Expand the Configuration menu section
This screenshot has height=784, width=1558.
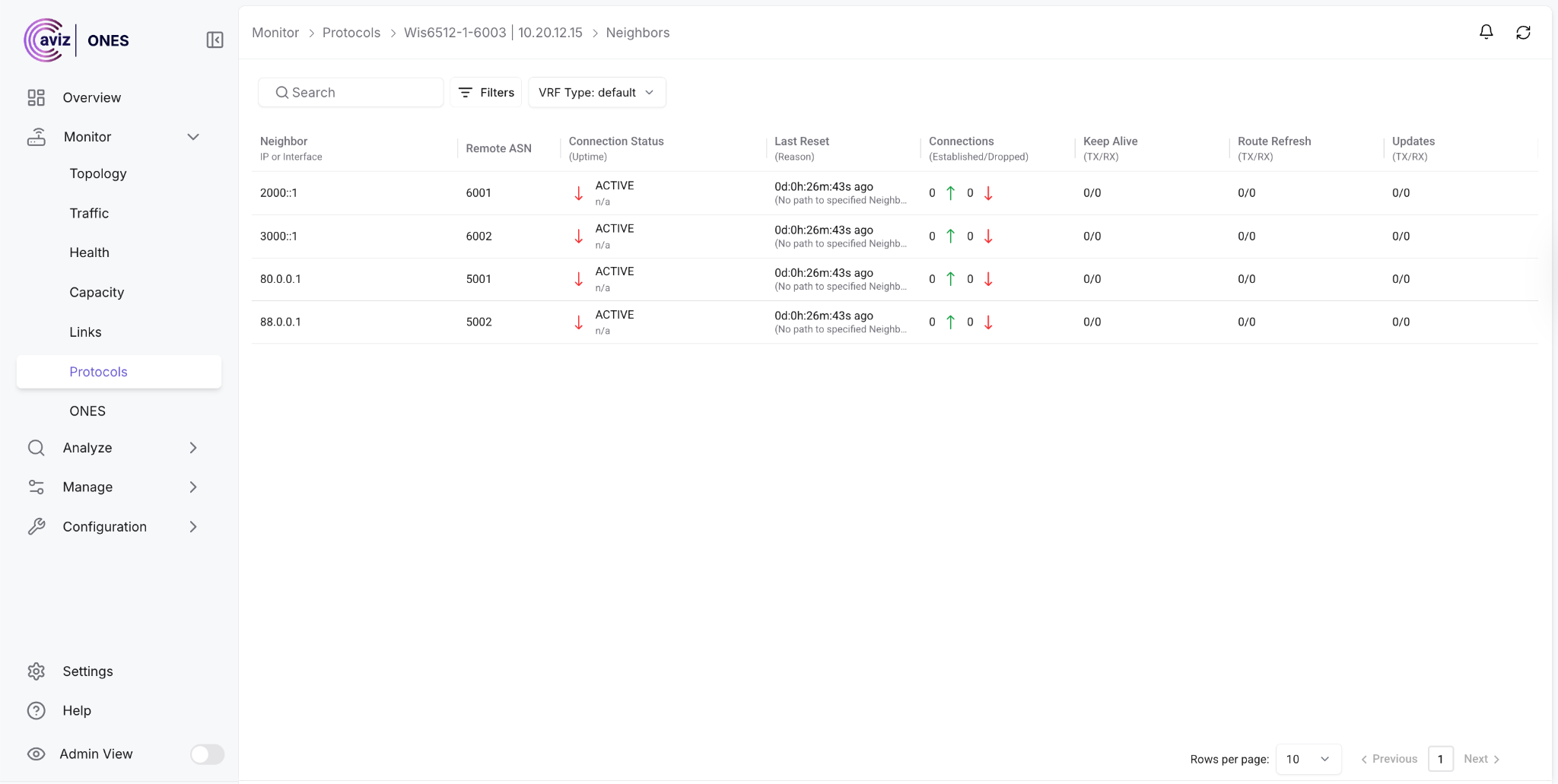(192, 527)
